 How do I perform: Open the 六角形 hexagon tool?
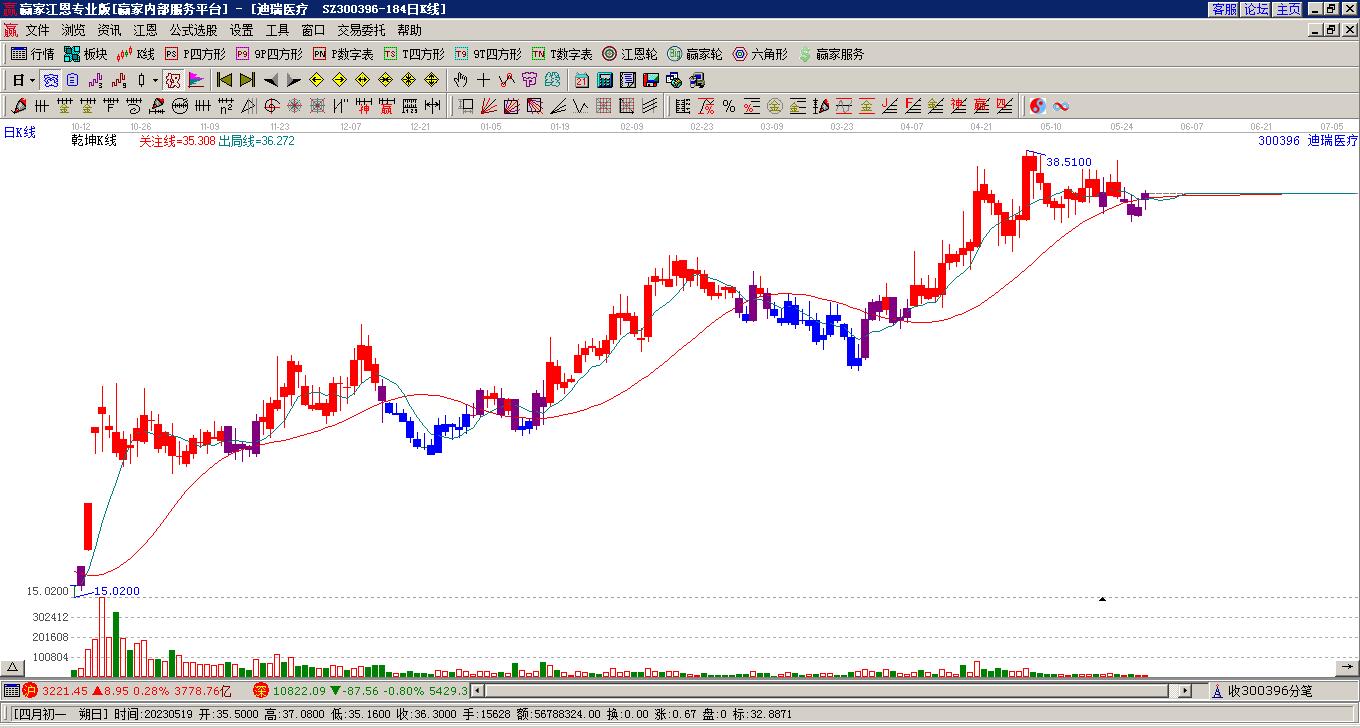pyautogui.click(x=760, y=54)
